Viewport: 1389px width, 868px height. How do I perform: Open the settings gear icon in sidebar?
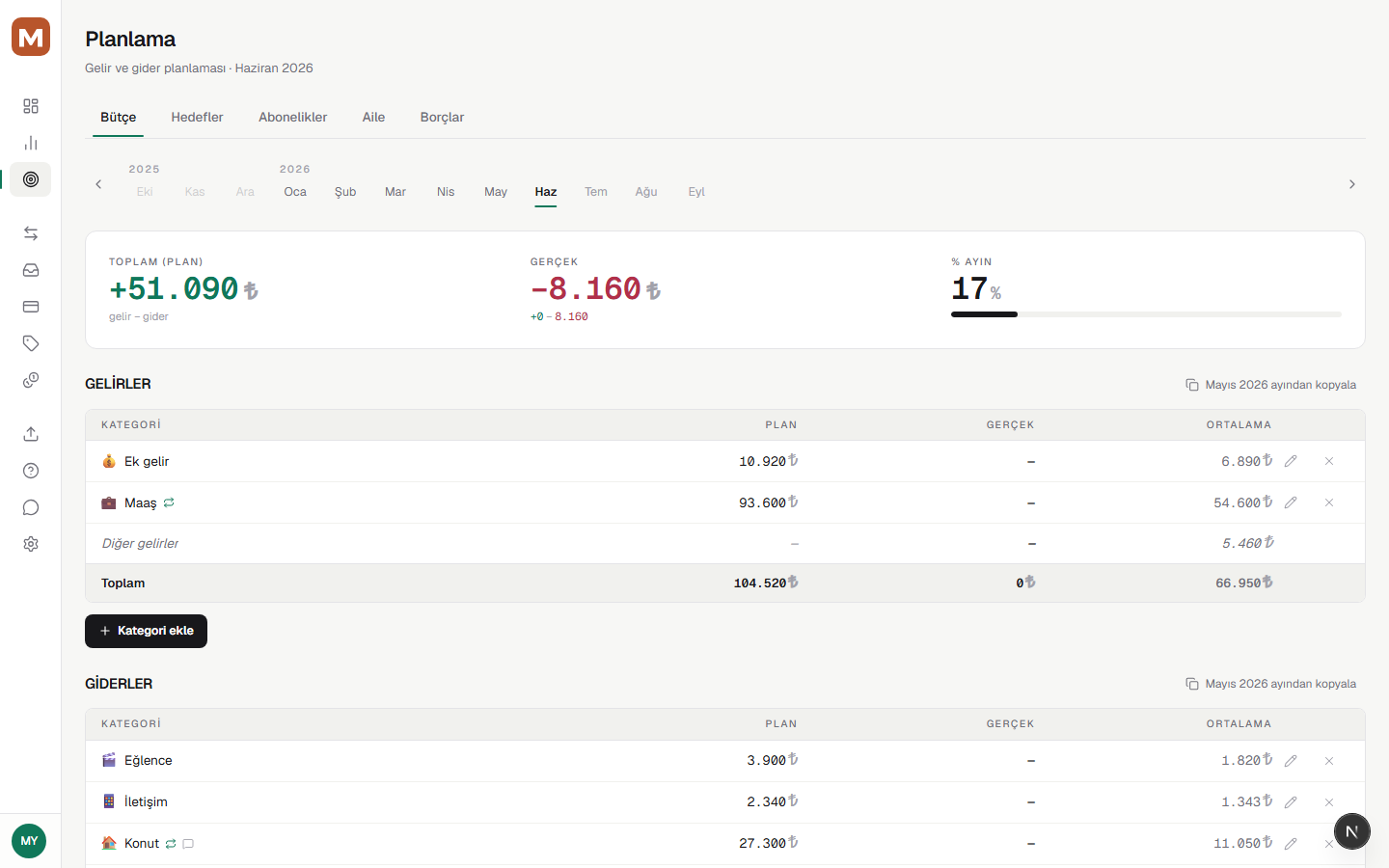pos(31,544)
